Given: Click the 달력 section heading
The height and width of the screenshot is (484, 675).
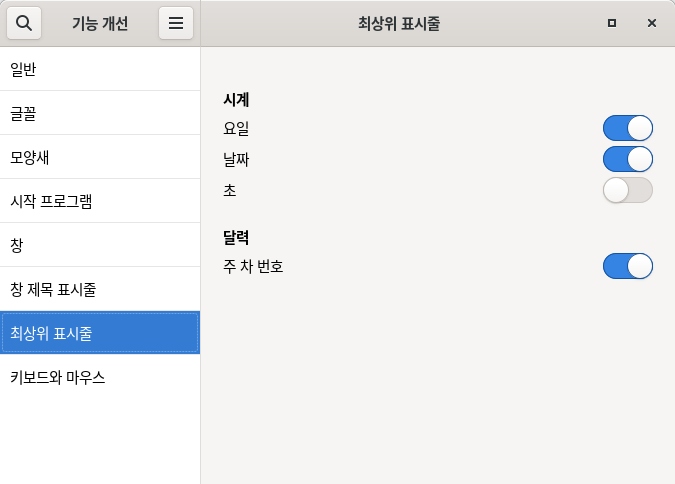Looking at the screenshot, I should pos(236,237).
